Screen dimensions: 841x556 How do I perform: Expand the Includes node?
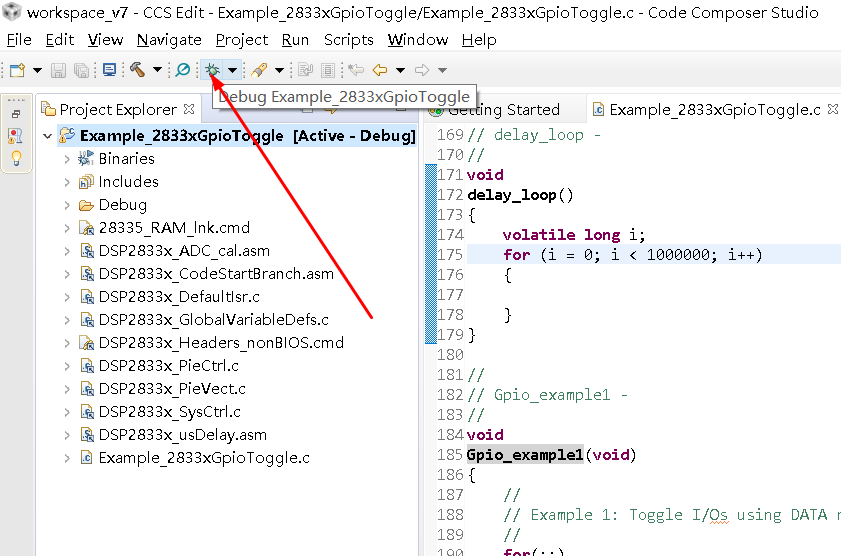coord(67,182)
